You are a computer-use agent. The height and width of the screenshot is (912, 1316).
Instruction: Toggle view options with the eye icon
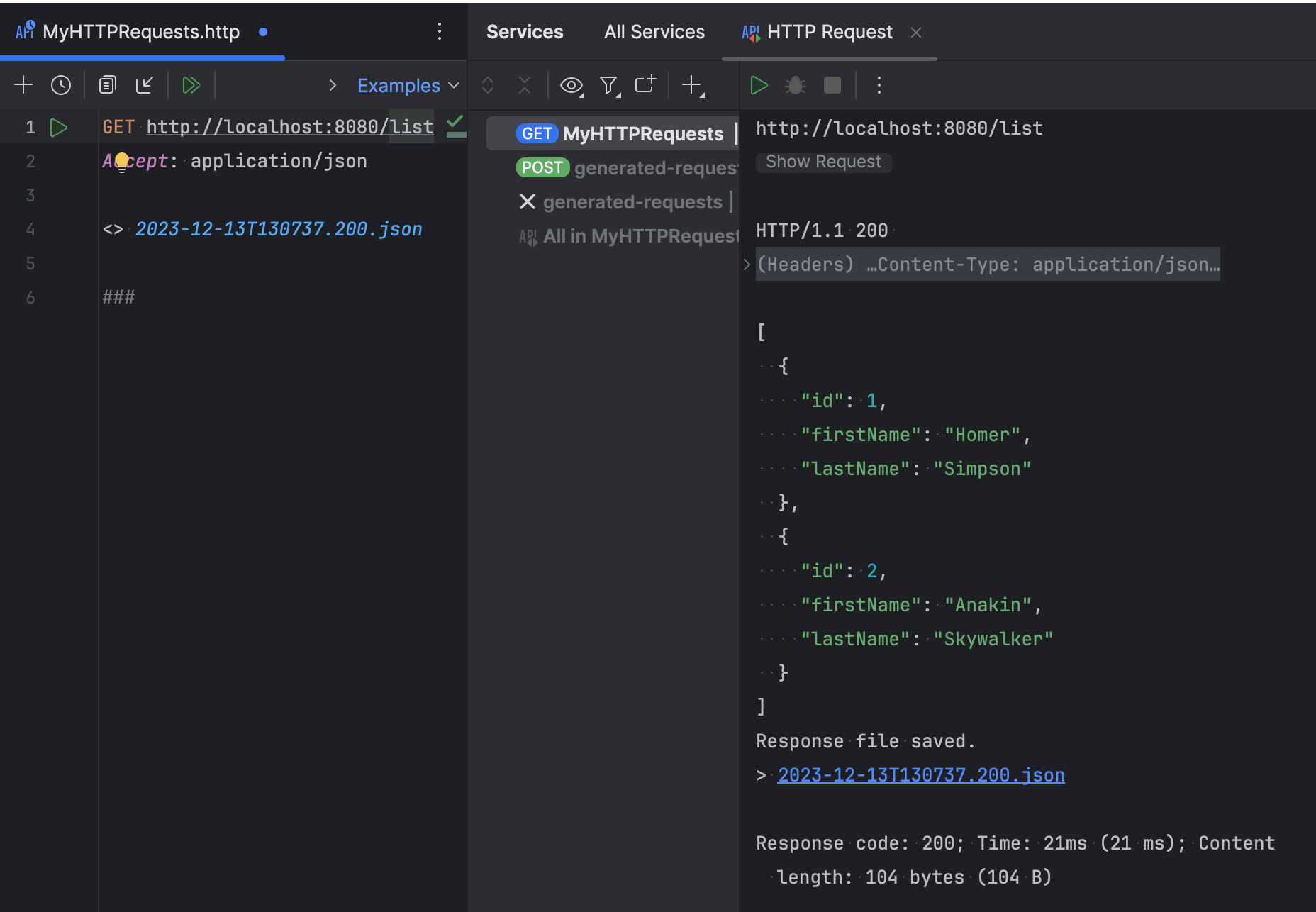(x=571, y=84)
